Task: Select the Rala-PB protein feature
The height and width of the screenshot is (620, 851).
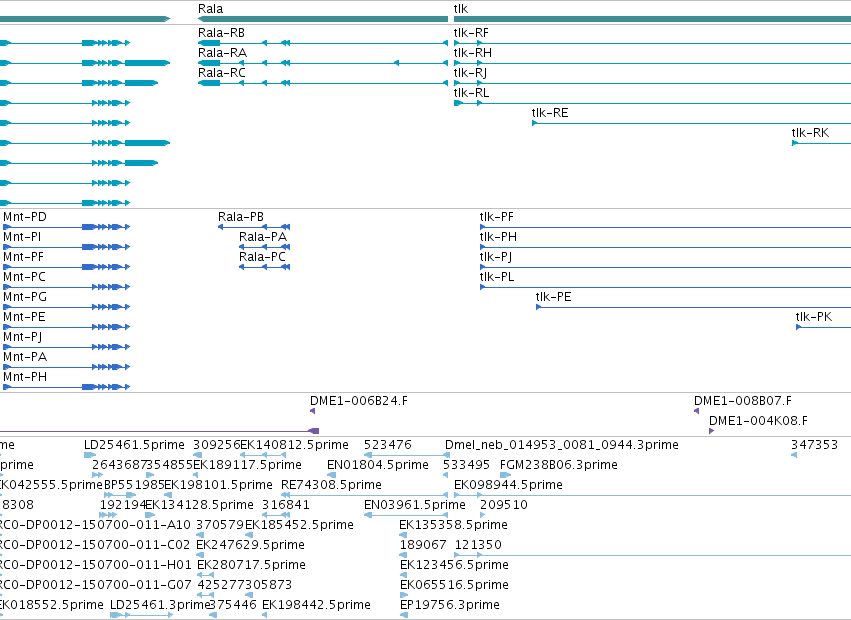Action: click(241, 217)
